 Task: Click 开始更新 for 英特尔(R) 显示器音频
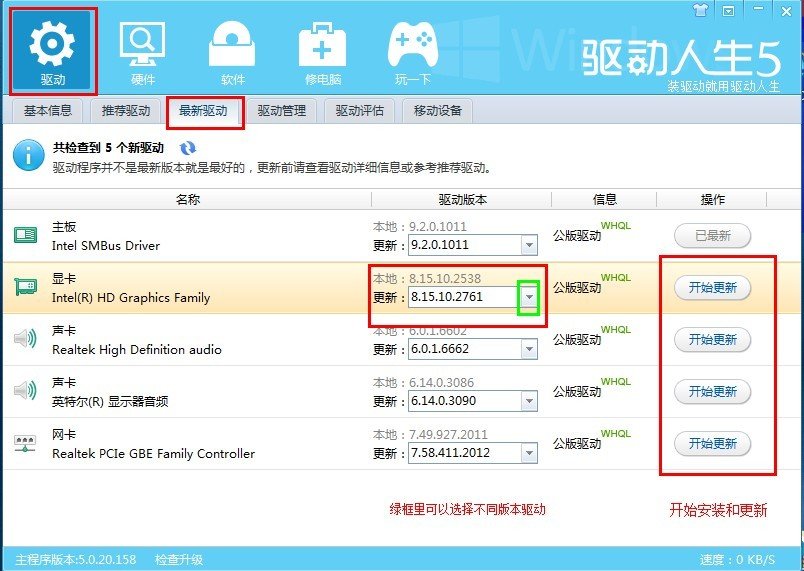click(713, 392)
